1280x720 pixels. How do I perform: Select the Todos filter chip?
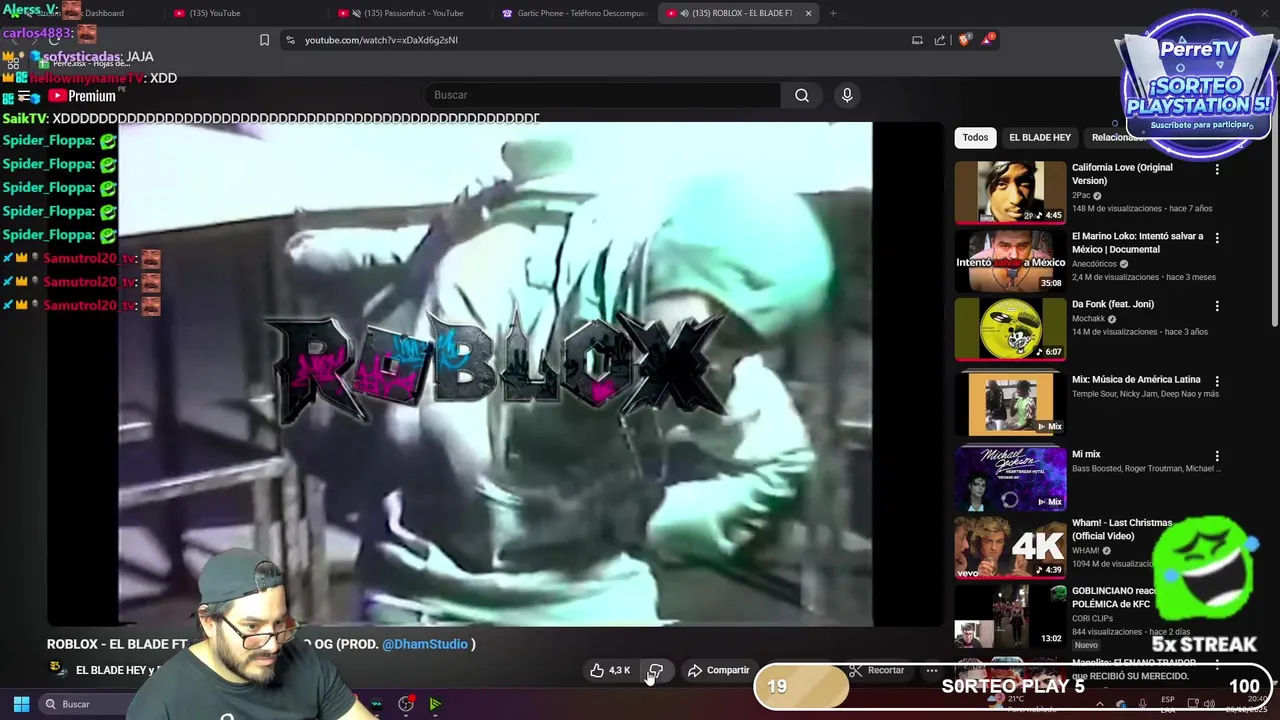pyautogui.click(x=975, y=137)
